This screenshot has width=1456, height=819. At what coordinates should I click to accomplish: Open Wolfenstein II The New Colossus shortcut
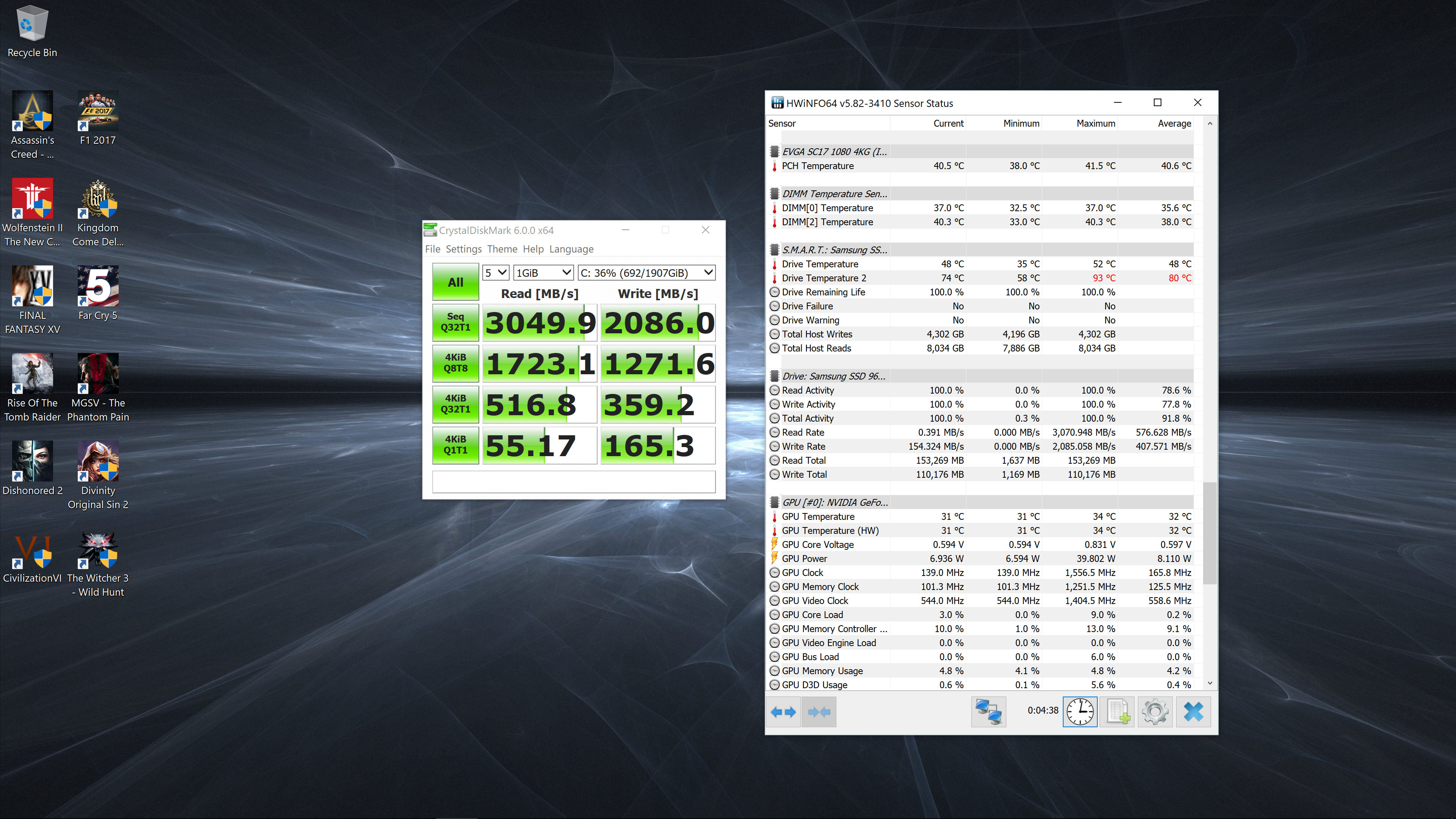tap(32, 212)
